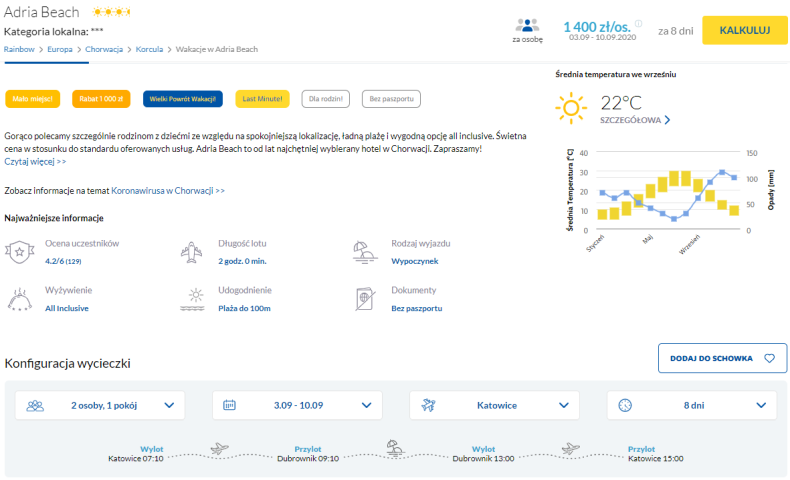Screen dimensions: 790x480
Task: Click the people icon in the persons selector
Action: (x=35, y=405)
